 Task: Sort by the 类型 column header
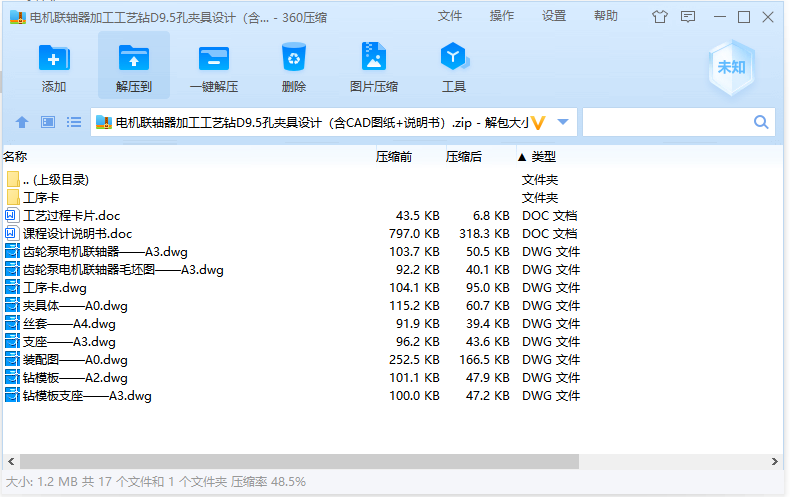544,157
